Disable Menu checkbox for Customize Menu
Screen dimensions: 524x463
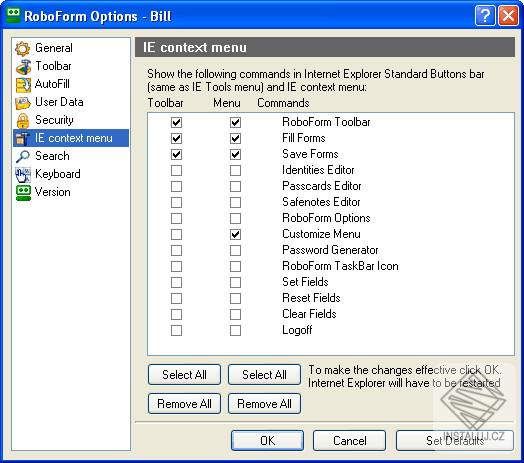pos(235,234)
